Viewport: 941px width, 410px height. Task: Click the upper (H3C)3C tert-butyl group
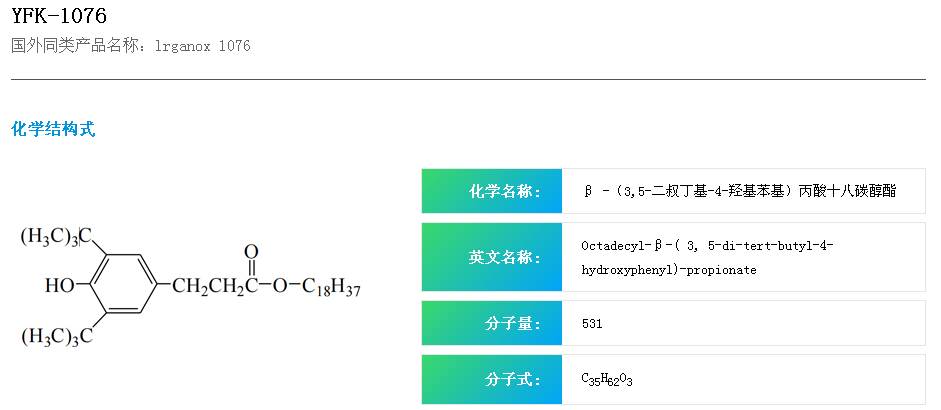click(x=57, y=236)
